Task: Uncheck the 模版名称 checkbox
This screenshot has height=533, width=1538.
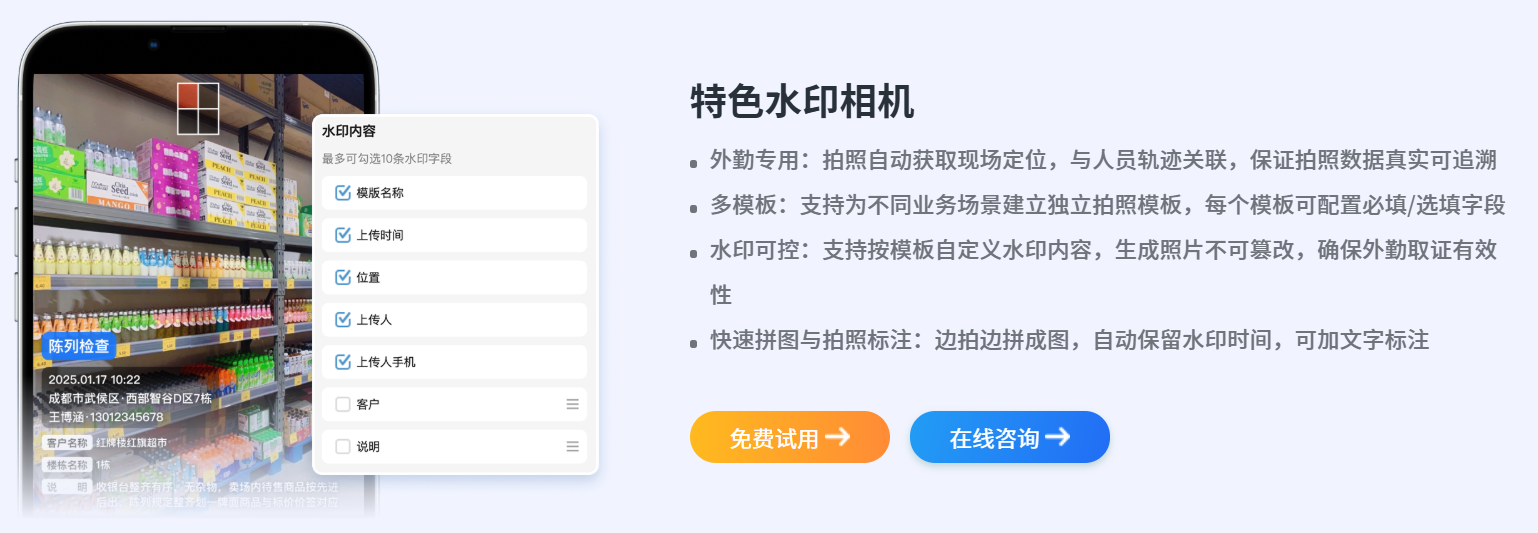Action: [343, 193]
